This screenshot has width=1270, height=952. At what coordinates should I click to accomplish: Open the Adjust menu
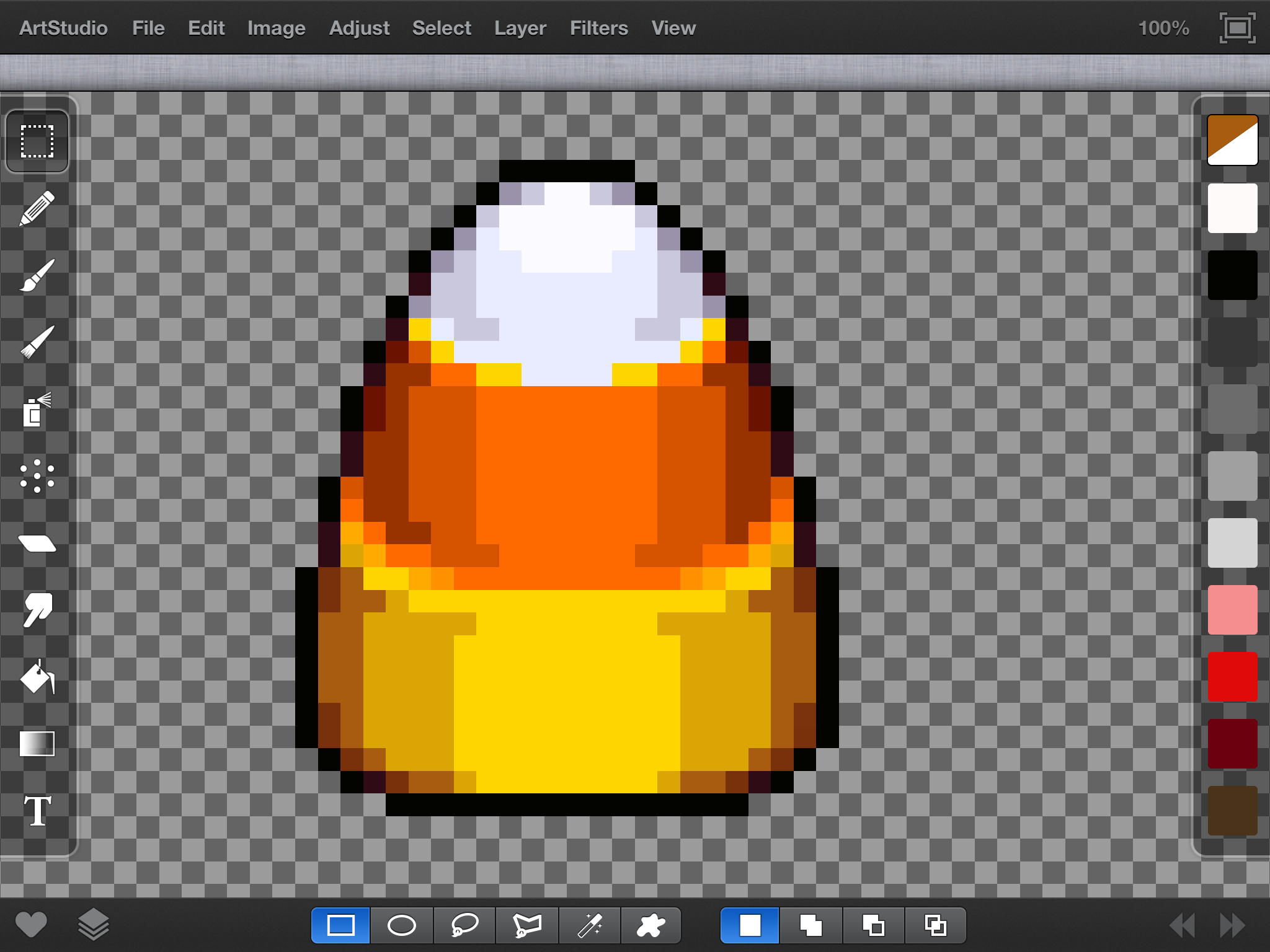click(359, 29)
